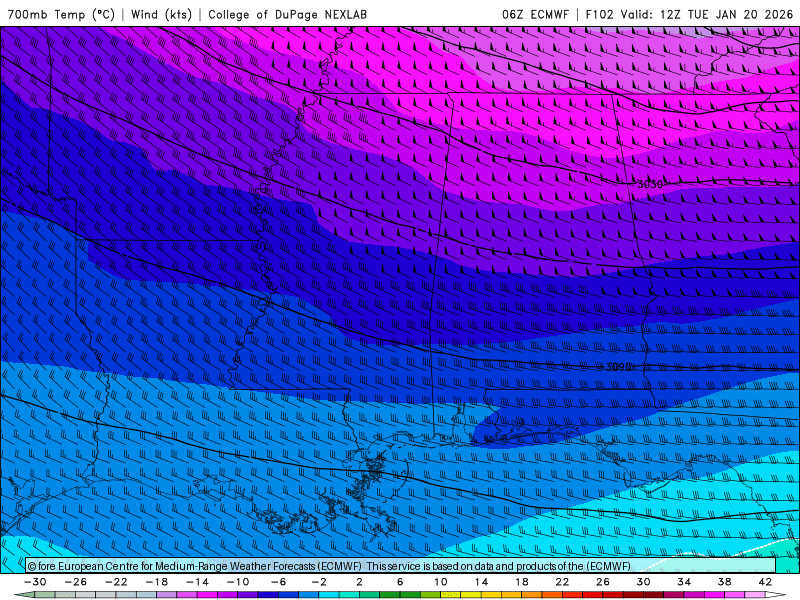This screenshot has height=600, width=800.
Task: Click the -26 value on the temperature scale
Action: pyautogui.click(x=76, y=582)
